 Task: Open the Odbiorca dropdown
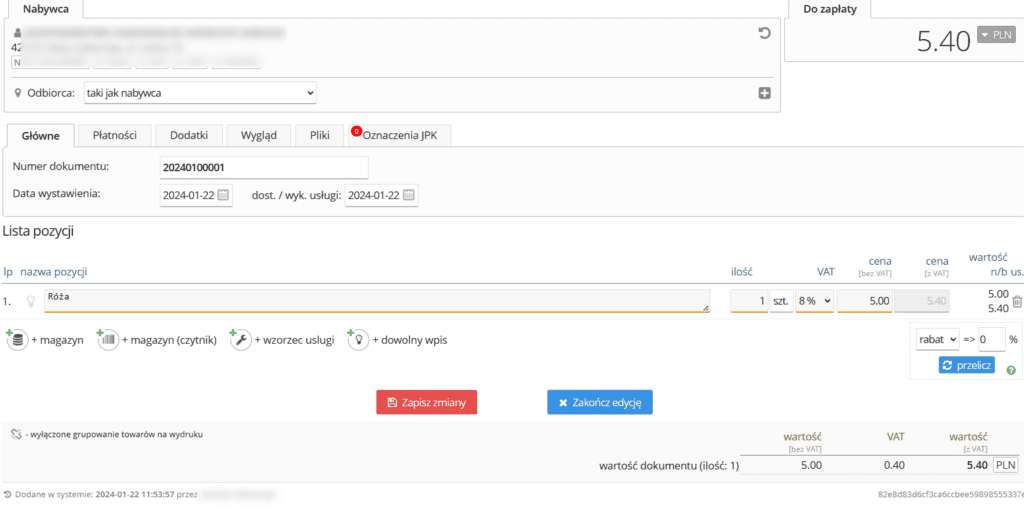[199, 93]
